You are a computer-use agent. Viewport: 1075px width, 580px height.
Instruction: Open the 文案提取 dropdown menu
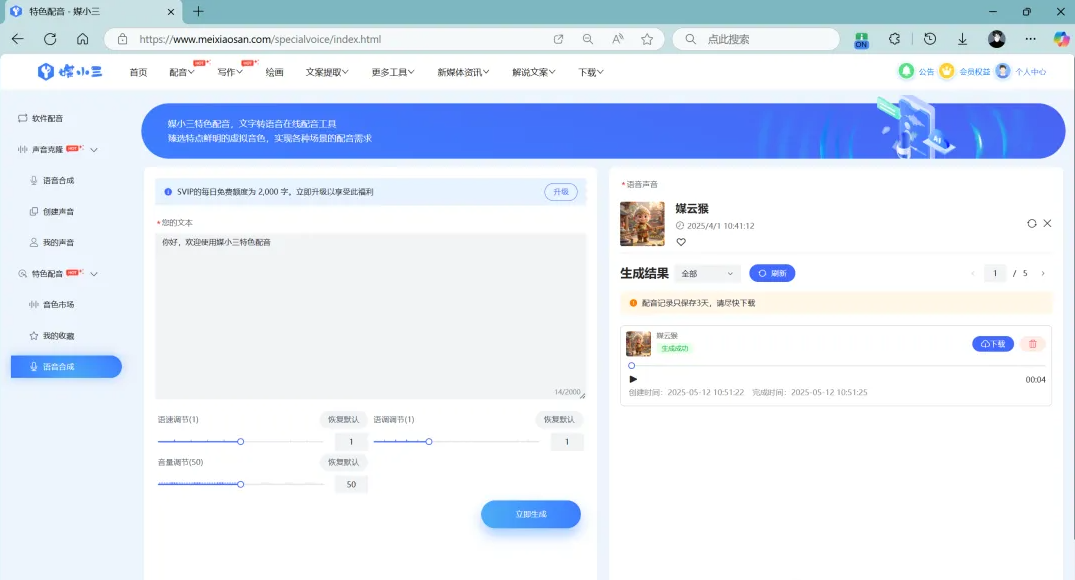327,72
